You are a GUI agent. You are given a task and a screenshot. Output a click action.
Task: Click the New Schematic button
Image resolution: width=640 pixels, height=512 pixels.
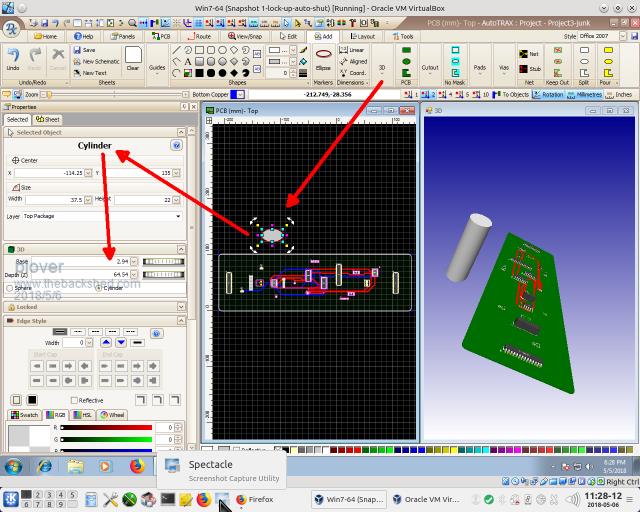[x=94, y=61]
